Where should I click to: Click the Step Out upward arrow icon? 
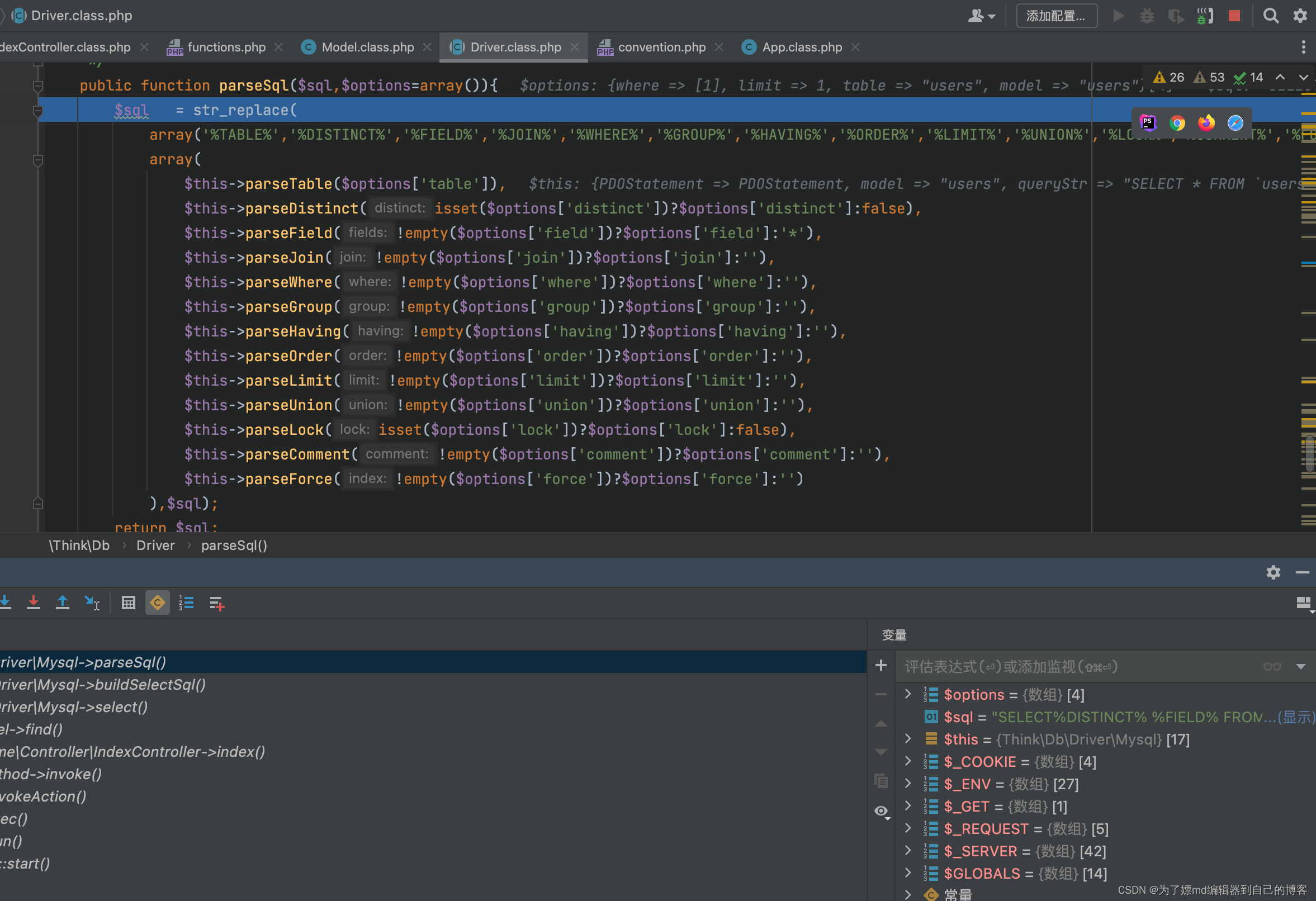[x=62, y=603]
